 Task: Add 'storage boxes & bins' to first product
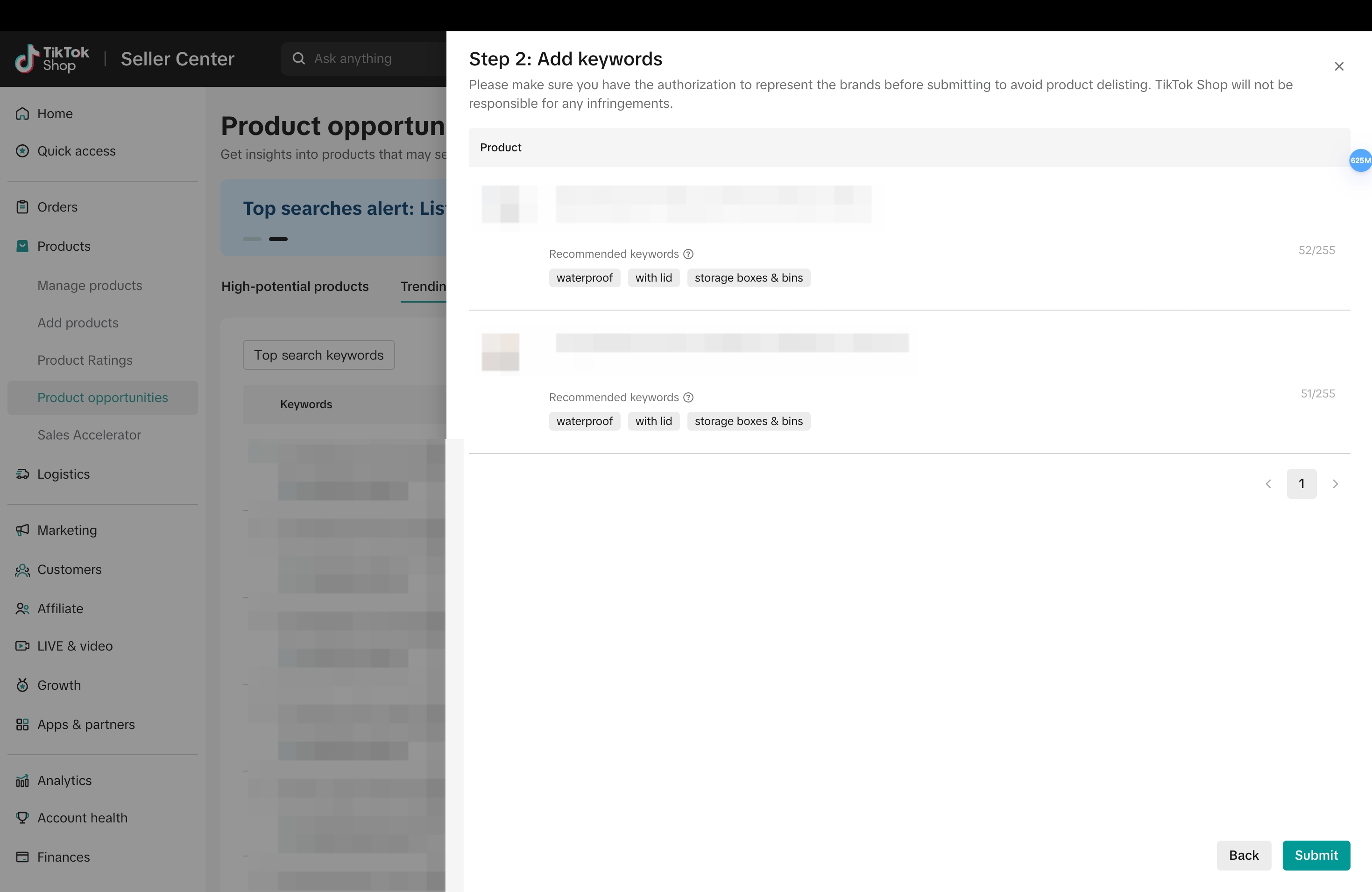click(749, 278)
